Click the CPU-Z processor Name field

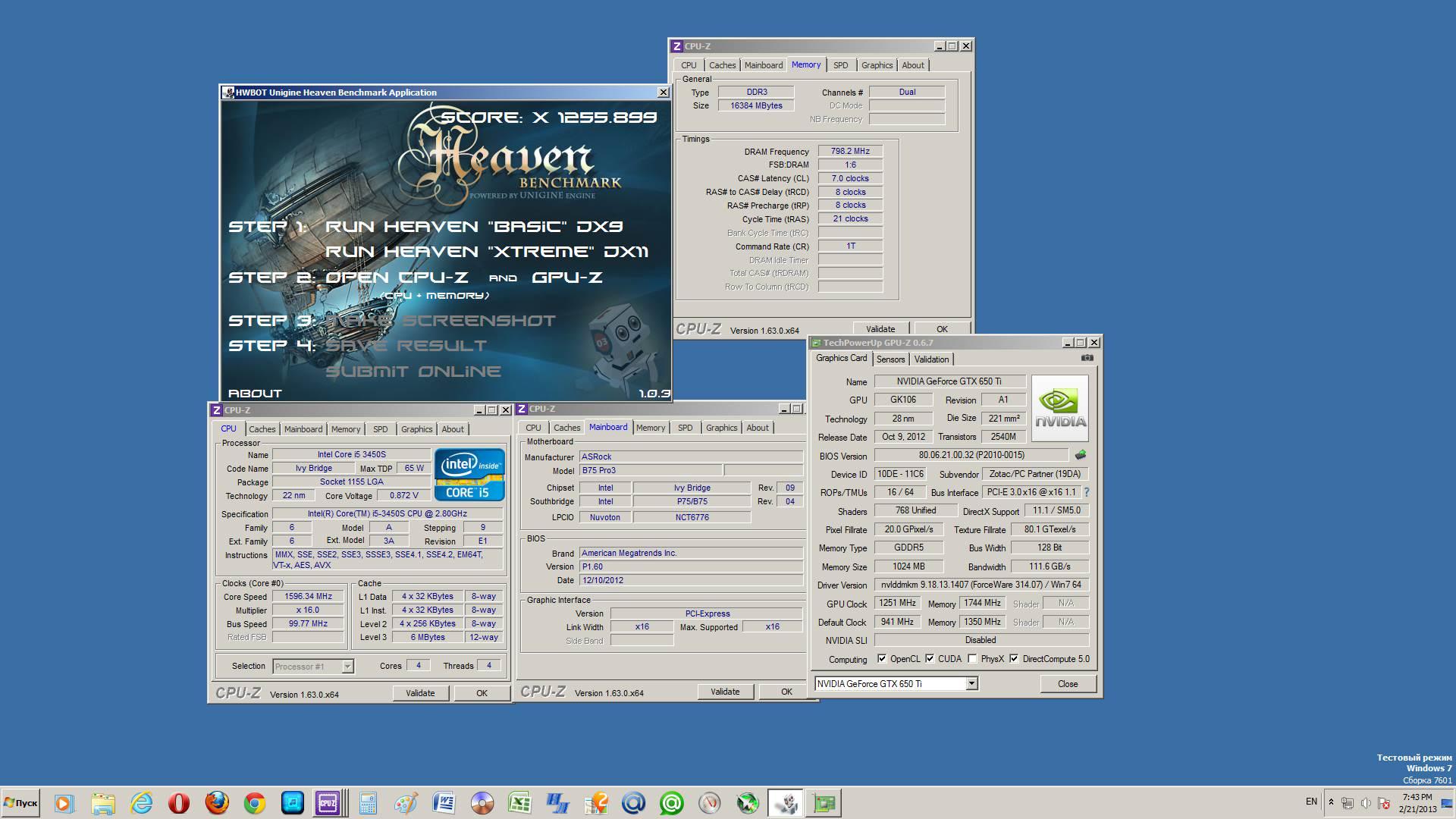(351, 455)
